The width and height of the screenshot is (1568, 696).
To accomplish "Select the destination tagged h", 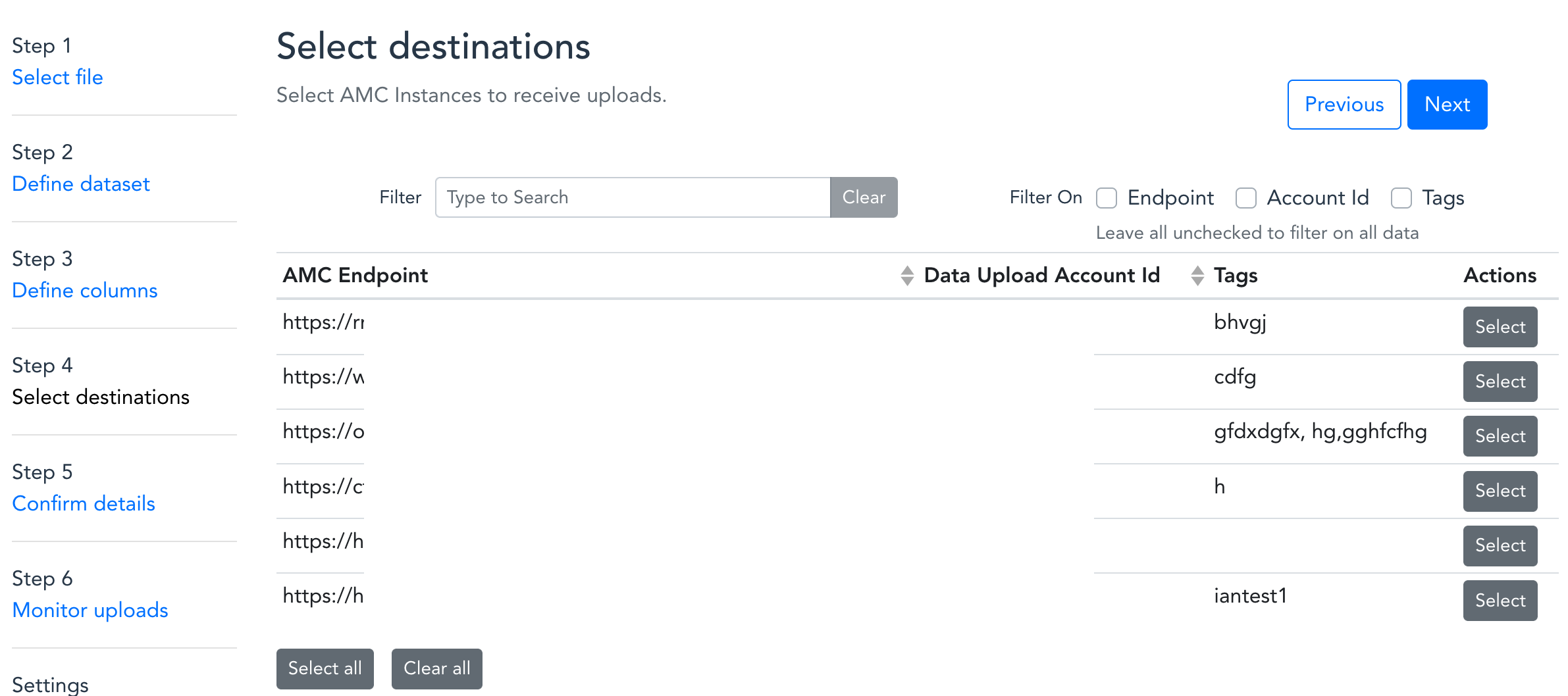I will click(1500, 491).
